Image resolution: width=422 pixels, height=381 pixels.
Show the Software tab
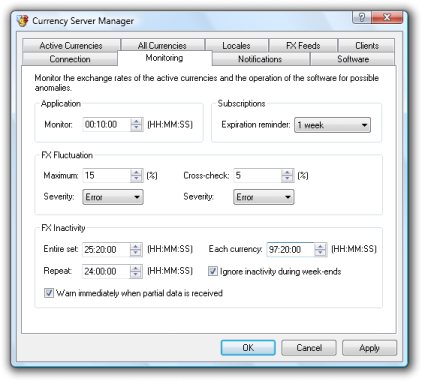(353, 59)
